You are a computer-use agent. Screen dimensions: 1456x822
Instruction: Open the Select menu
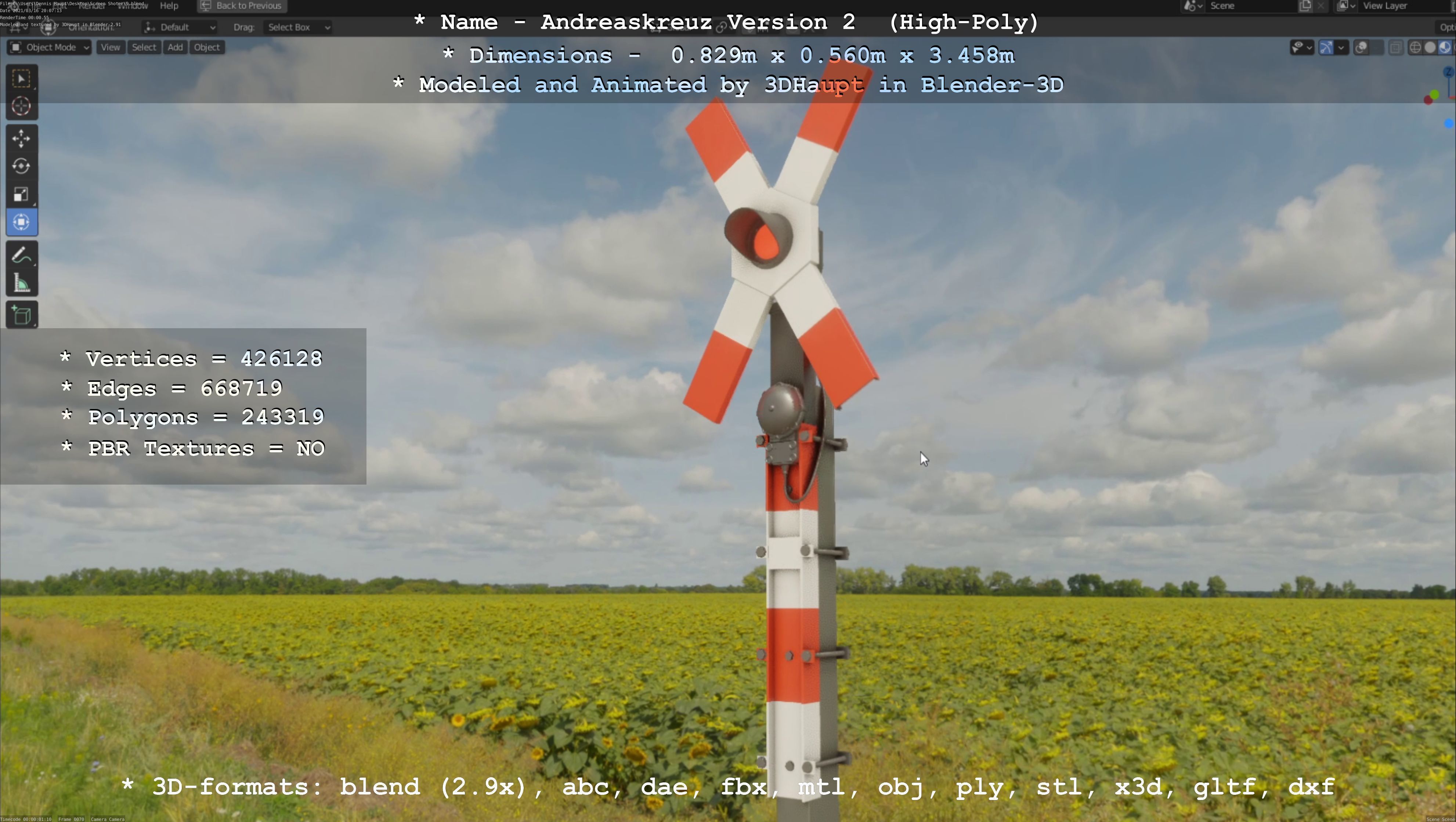click(144, 47)
